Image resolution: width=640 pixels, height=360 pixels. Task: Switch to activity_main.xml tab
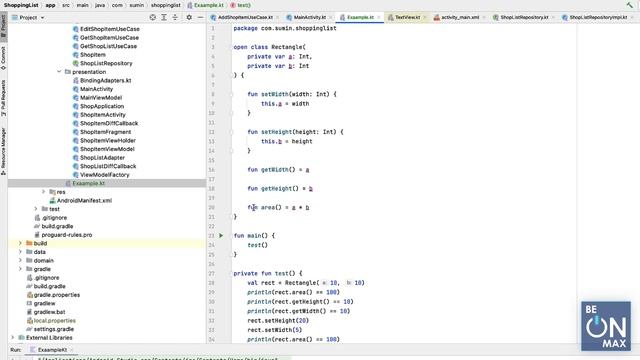(x=460, y=17)
